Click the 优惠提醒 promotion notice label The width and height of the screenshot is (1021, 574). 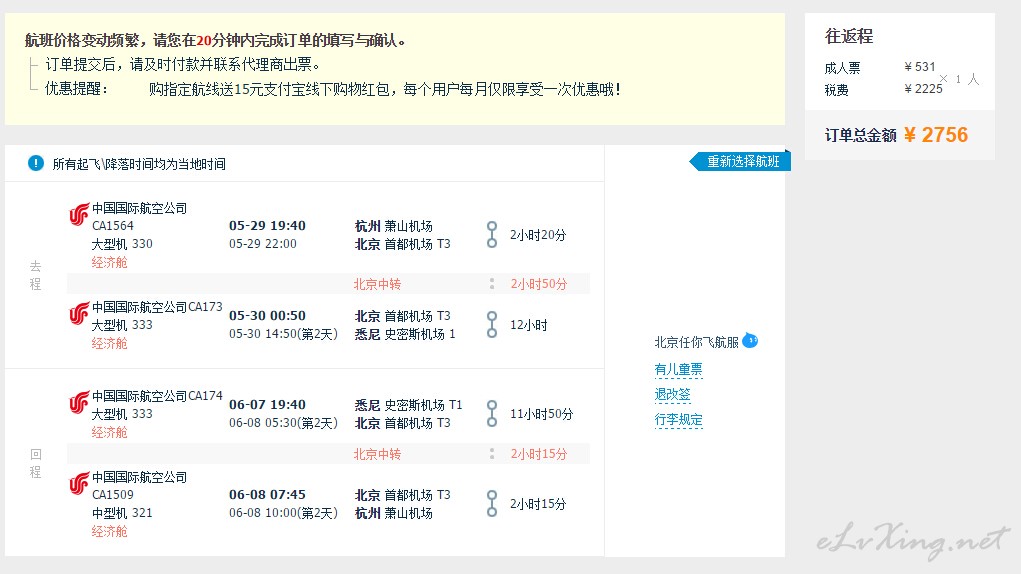coord(76,89)
